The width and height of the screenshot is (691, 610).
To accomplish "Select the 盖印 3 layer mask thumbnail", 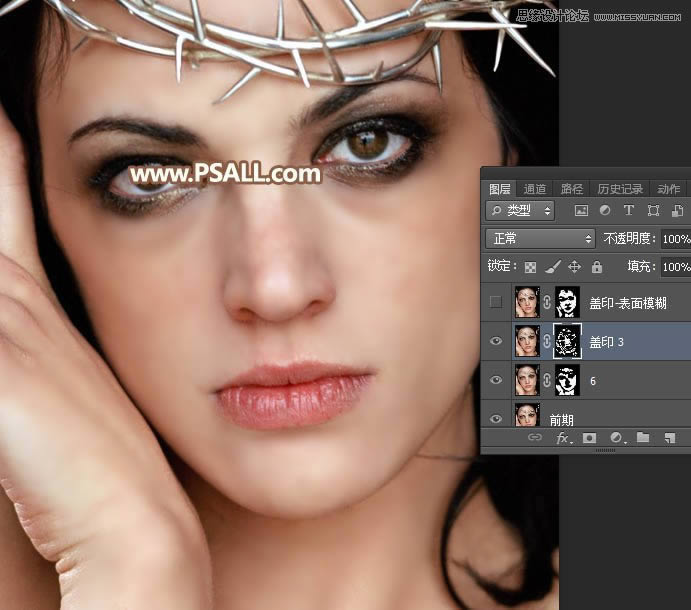I will [x=567, y=341].
